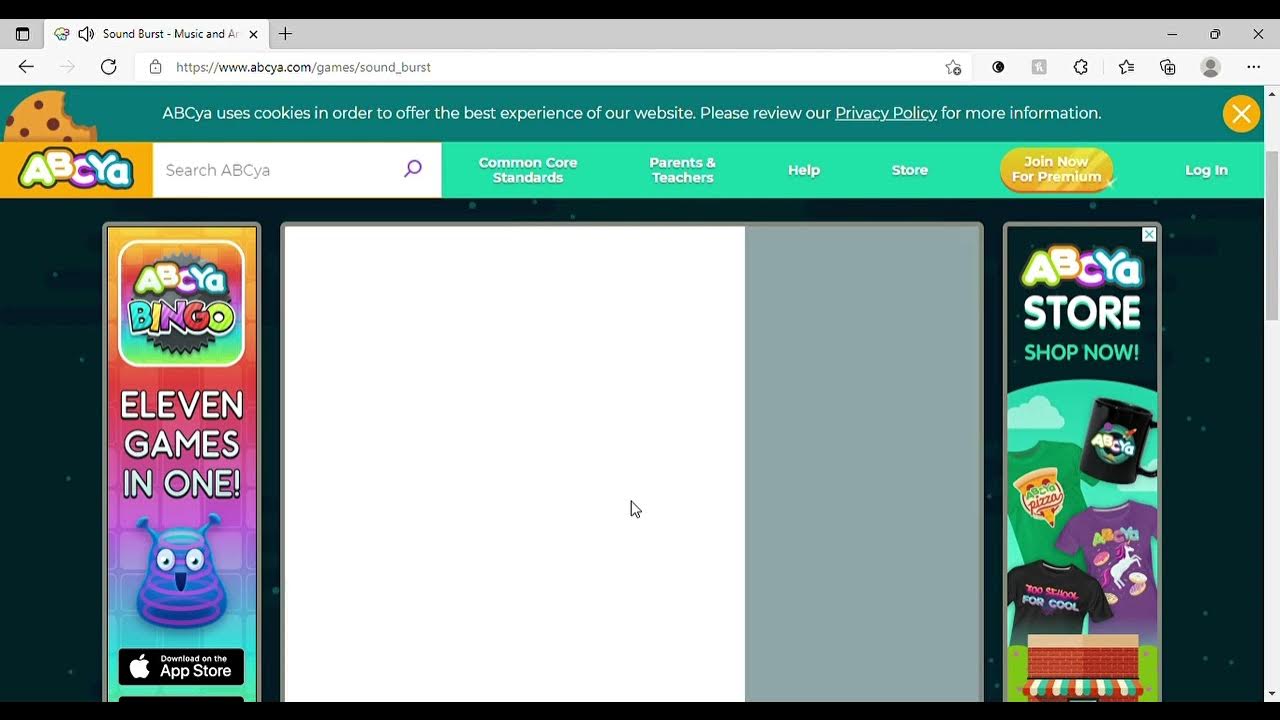Refresh the current page
Screen dimensions: 1280x720
coord(109,67)
